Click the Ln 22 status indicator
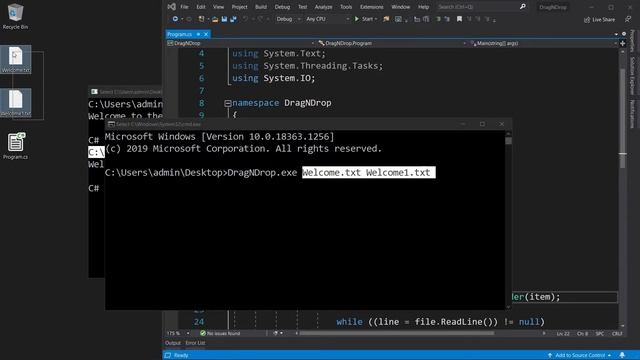 tap(563, 334)
